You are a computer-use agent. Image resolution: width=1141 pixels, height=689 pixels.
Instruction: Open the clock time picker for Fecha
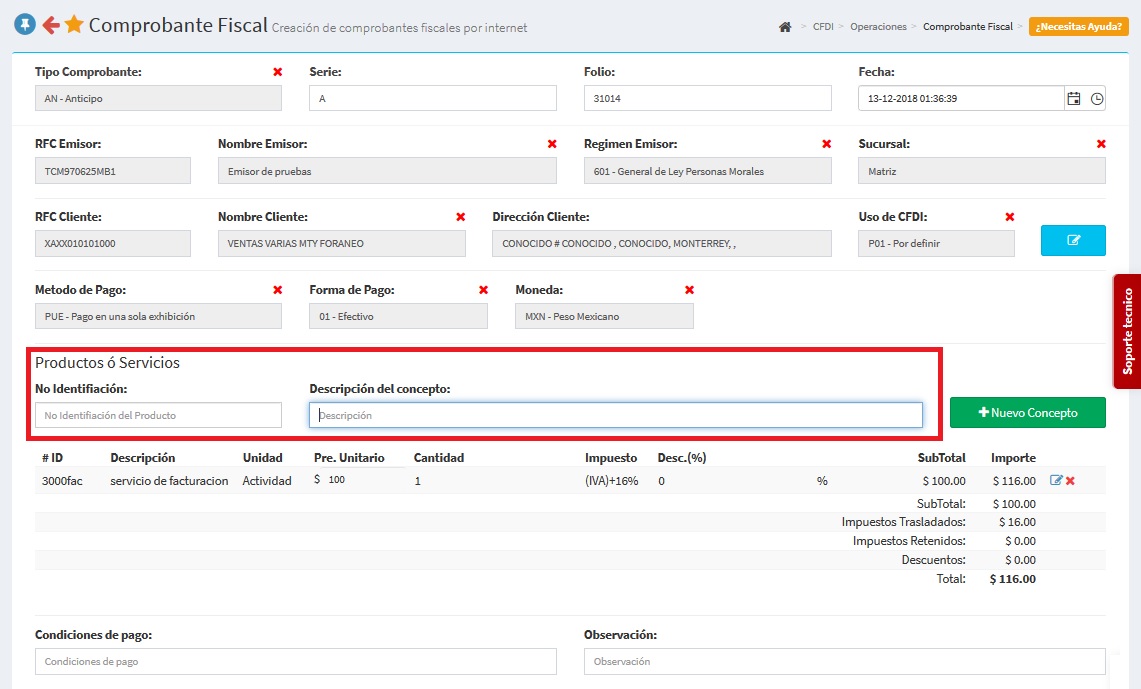tap(1097, 98)
